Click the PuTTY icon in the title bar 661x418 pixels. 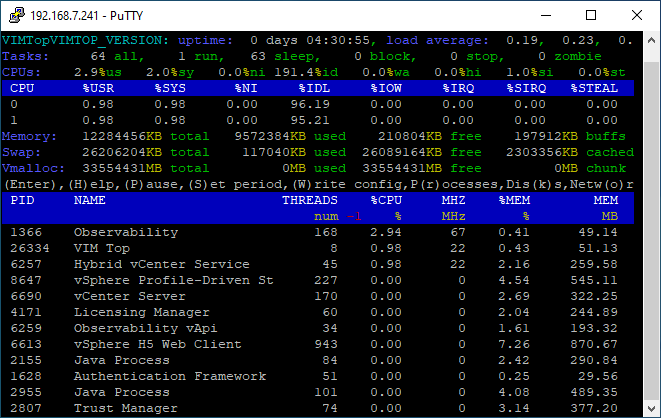(16, 16)
